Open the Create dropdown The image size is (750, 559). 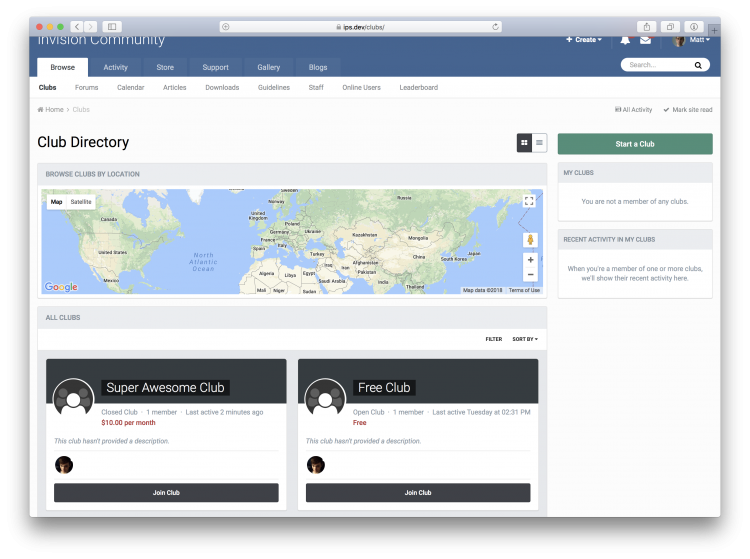(584, 40)
